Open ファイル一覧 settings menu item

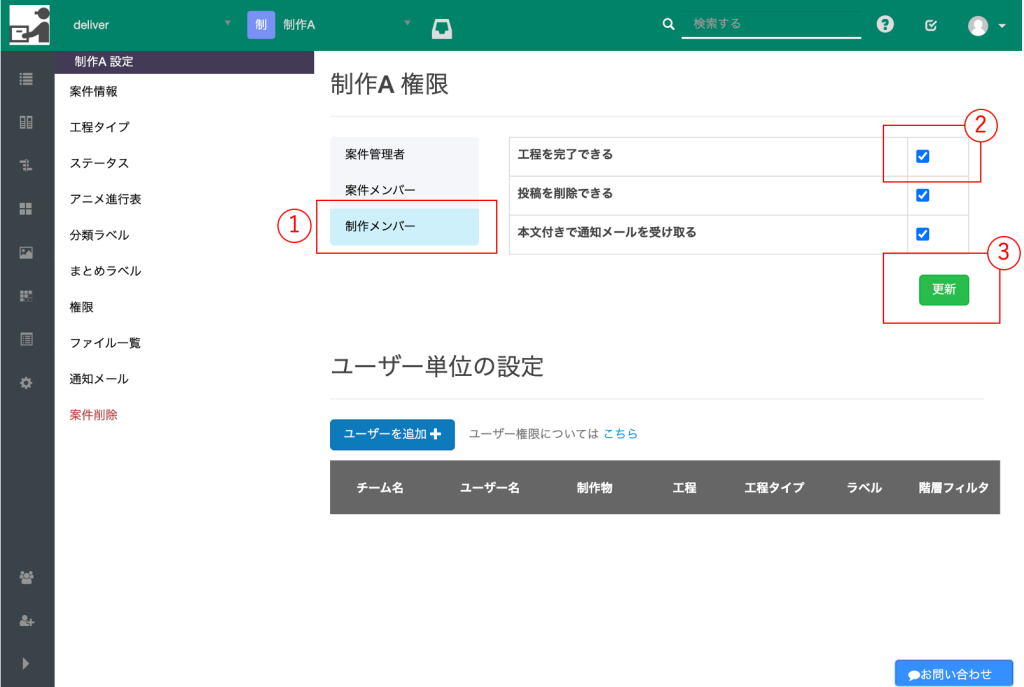pos(105,343)
